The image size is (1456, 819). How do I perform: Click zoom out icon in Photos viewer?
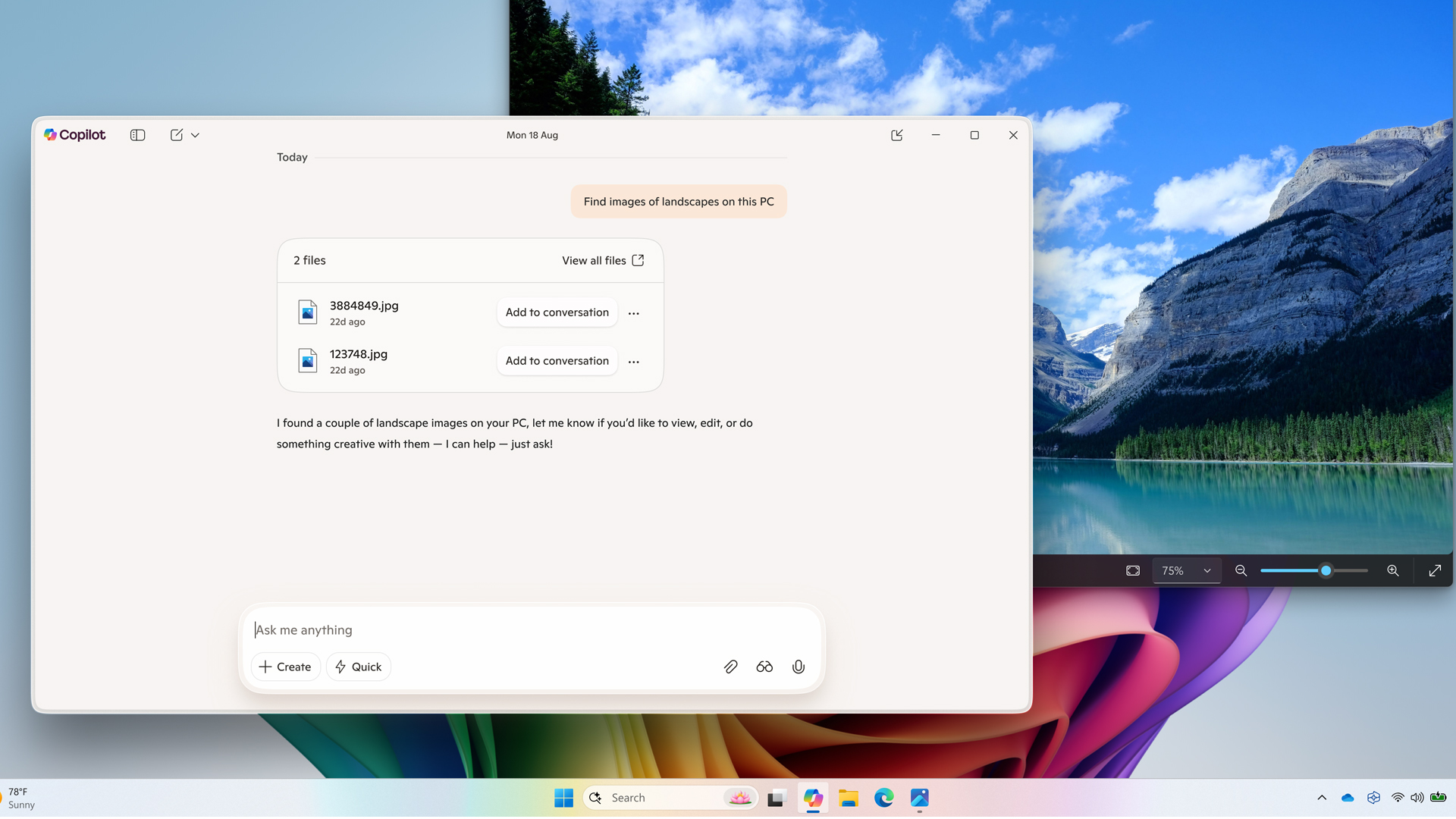(x=1241, y=570)
